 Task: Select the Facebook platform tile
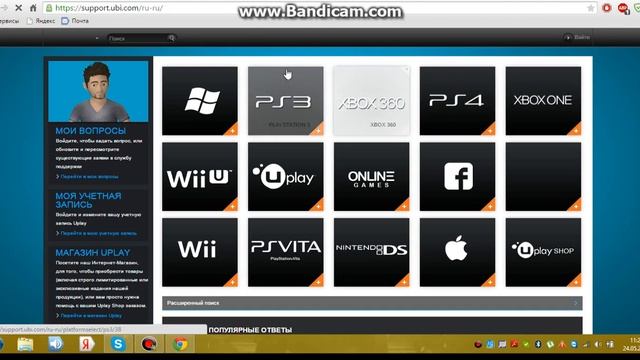coord(458,177)
